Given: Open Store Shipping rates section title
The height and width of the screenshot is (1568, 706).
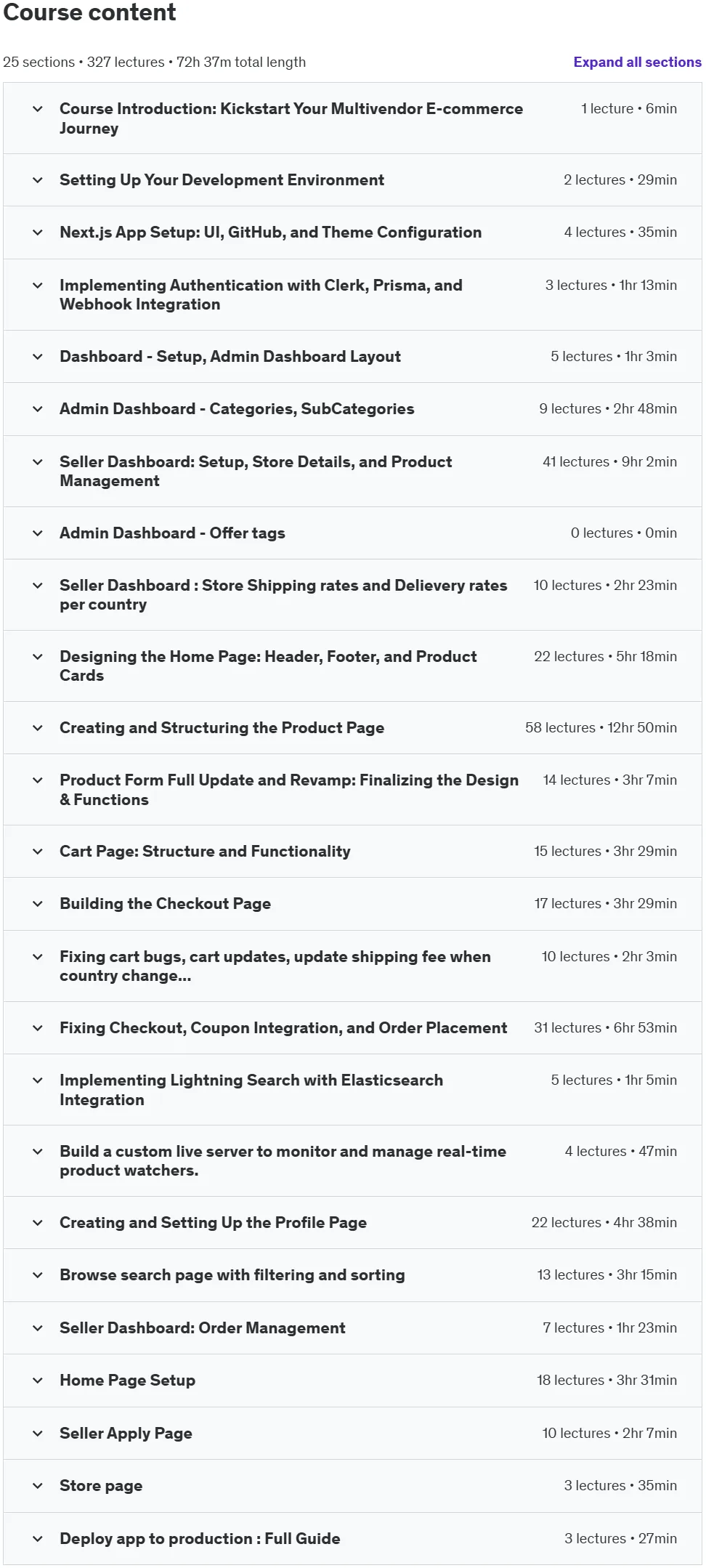Looking at the screenshot, I should 283,595.
